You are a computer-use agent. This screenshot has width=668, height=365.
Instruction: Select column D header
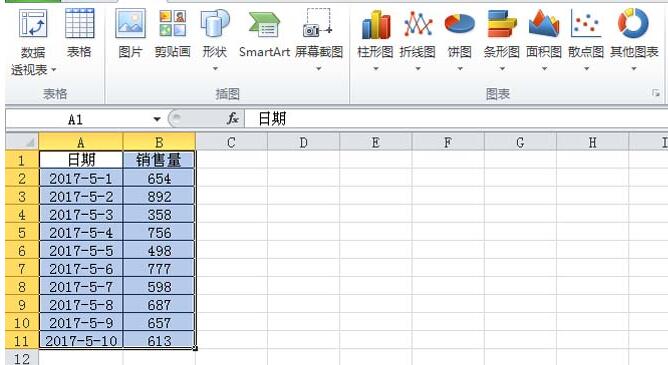coord(303,142)
